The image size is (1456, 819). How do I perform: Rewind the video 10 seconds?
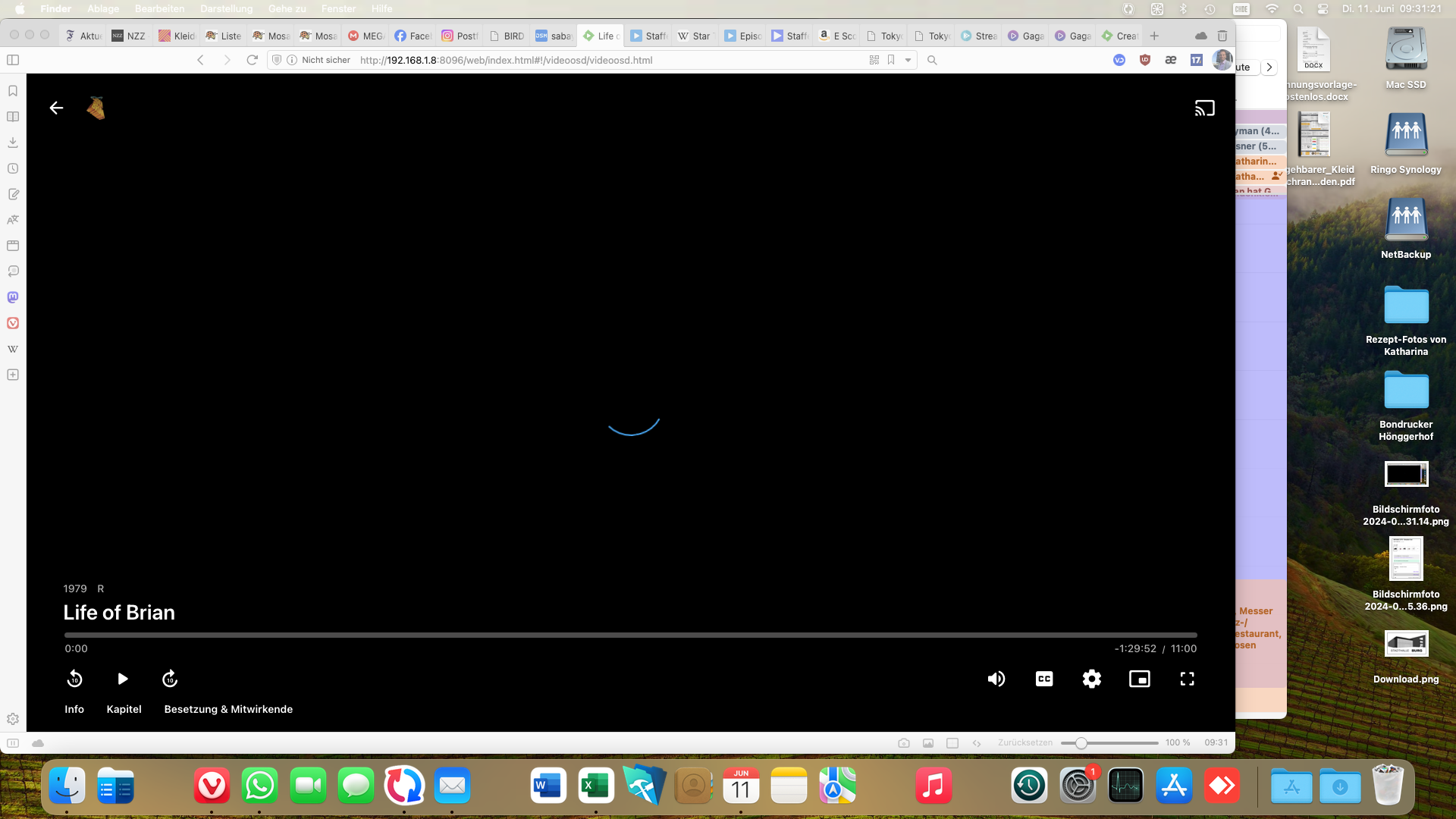[74, 679]
